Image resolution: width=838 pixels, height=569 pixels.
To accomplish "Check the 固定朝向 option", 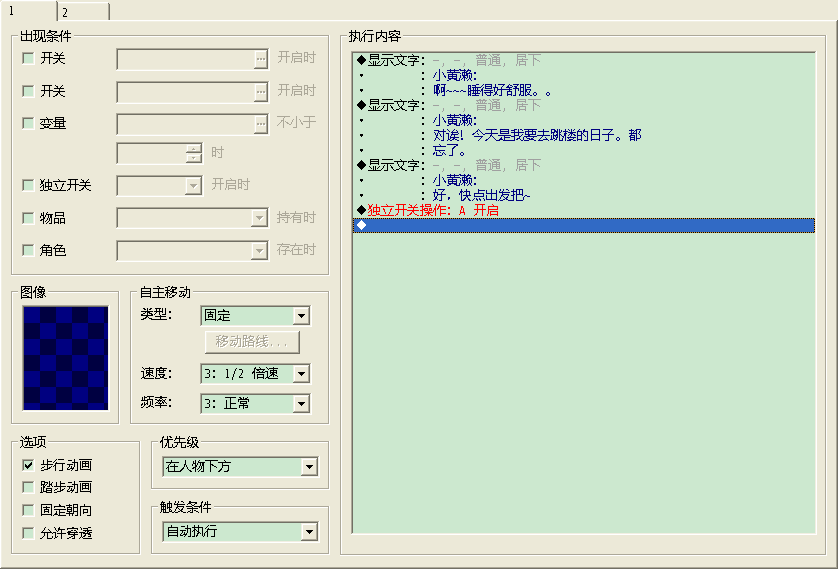I will (28, 510).
